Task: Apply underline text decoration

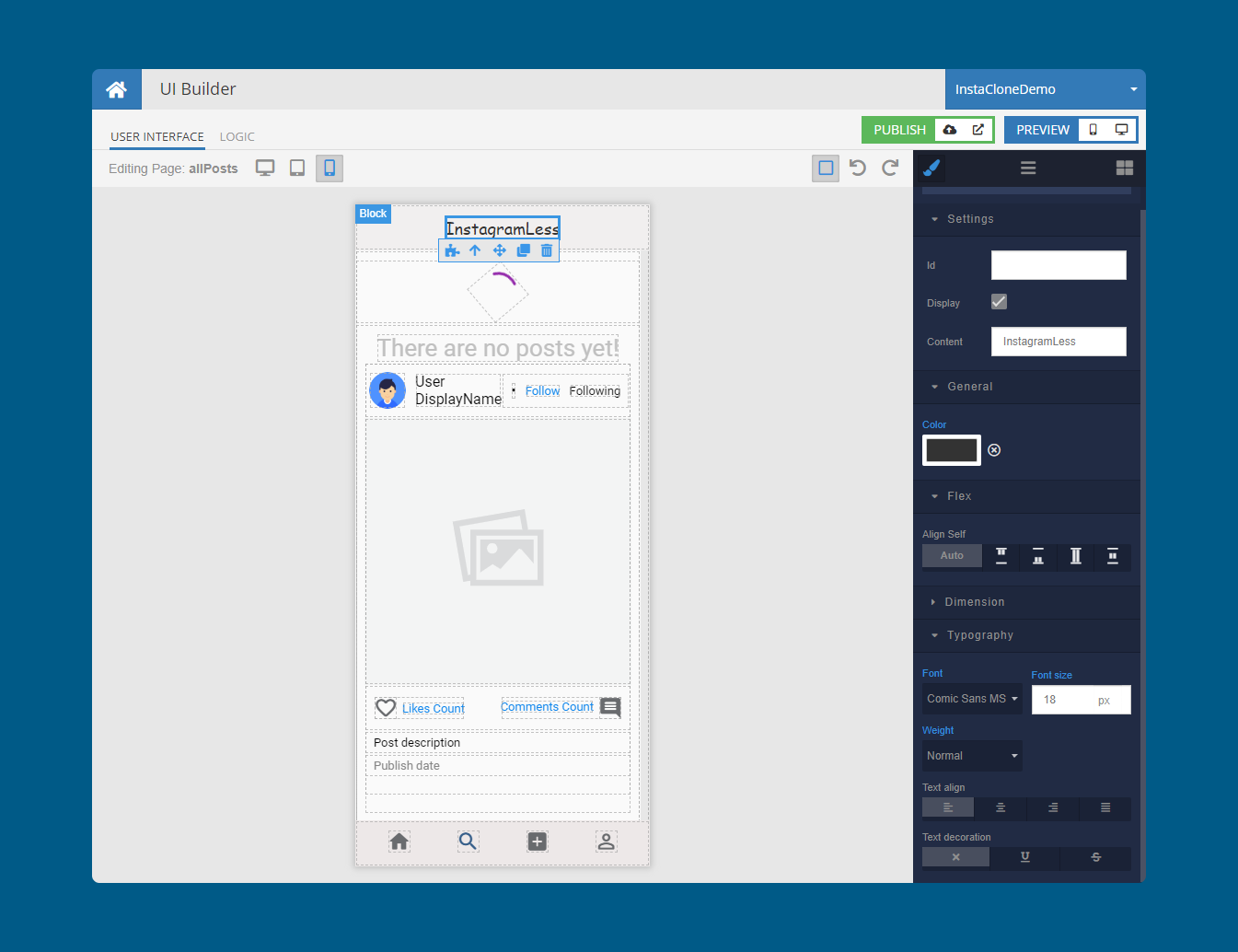Action: pyautogui.click(x=1025, y=857)
